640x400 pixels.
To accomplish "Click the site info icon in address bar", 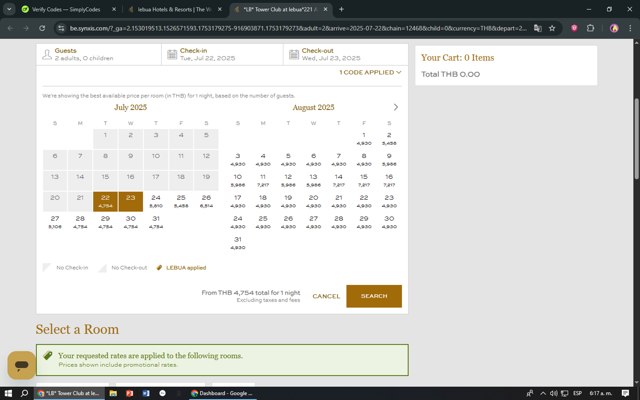I will pyautogui.click(x=61, y=28).
